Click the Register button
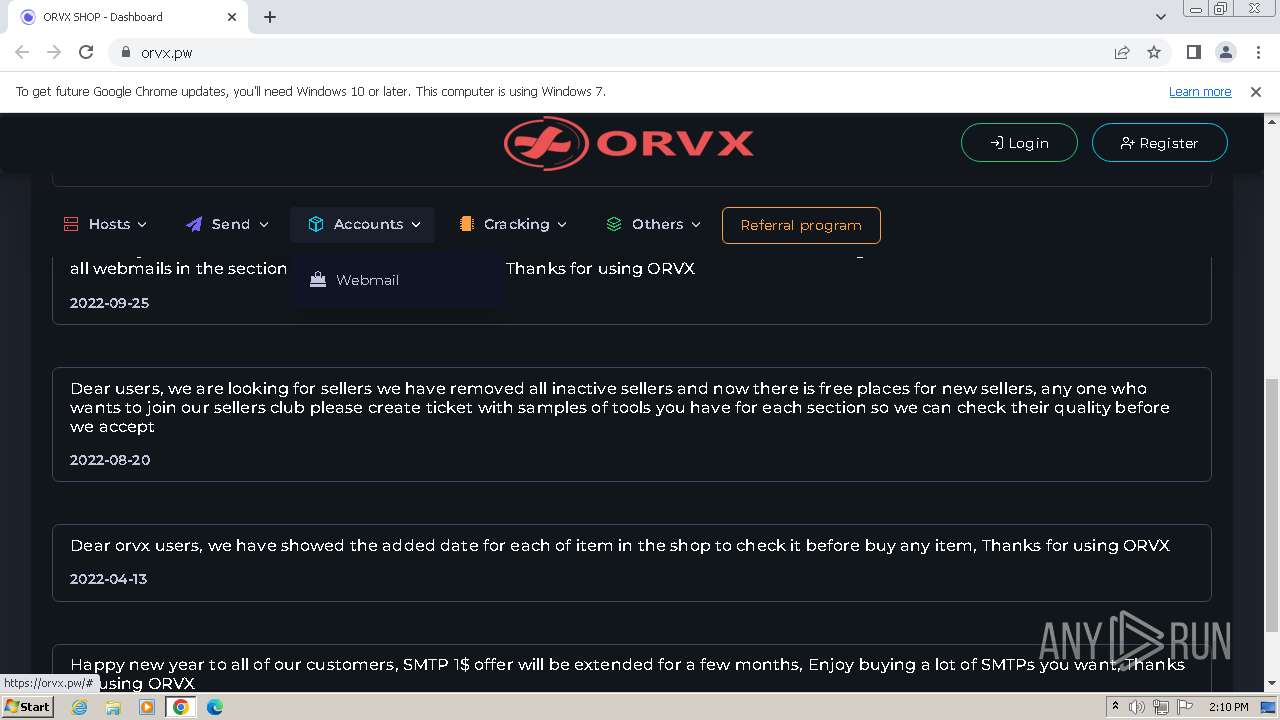 [x=1159, y=143]
